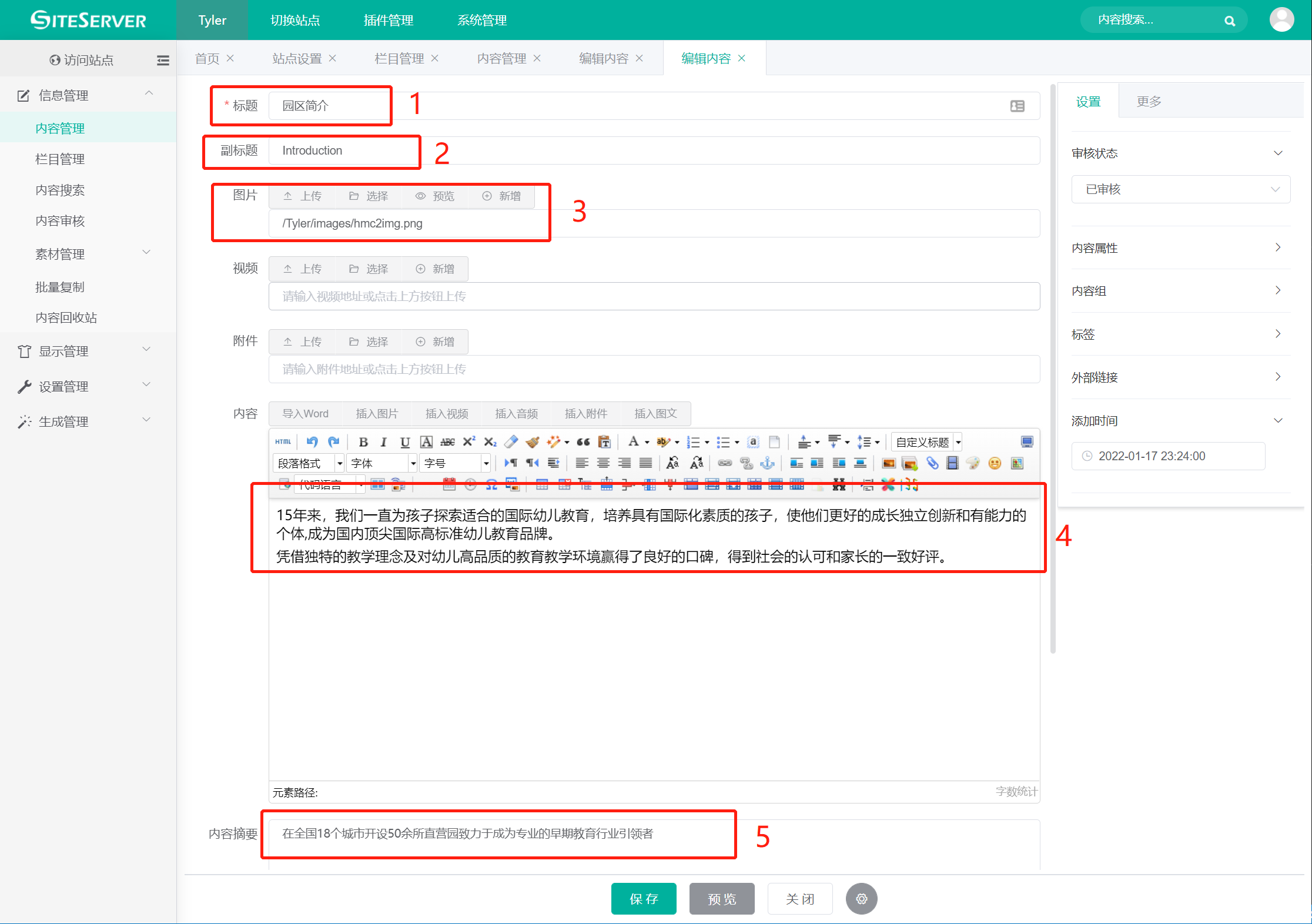Insert emoticon using smiley face icon
The image size is (1312, 924).
pyautogui.click(x=995, y=464)
